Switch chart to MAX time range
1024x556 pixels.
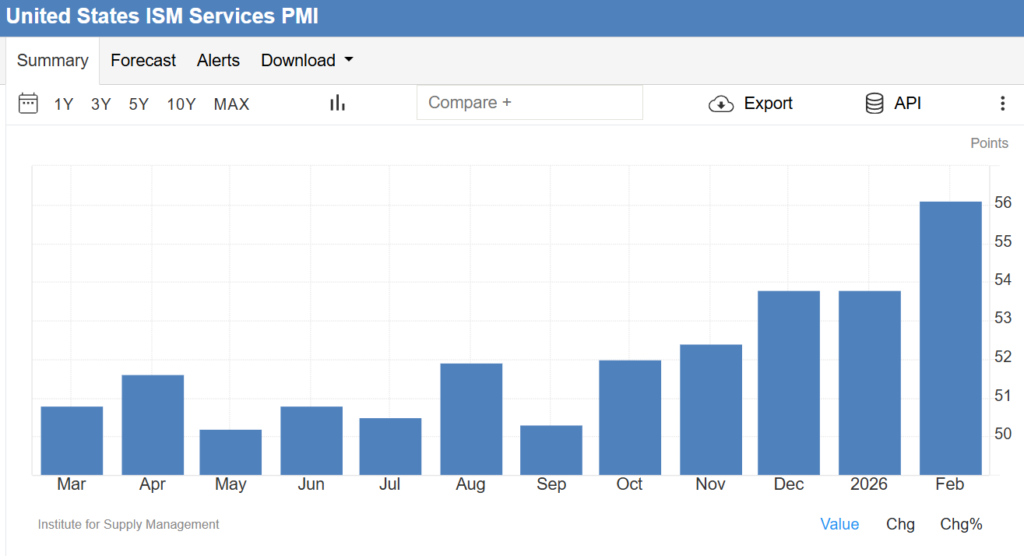(231, 104)
